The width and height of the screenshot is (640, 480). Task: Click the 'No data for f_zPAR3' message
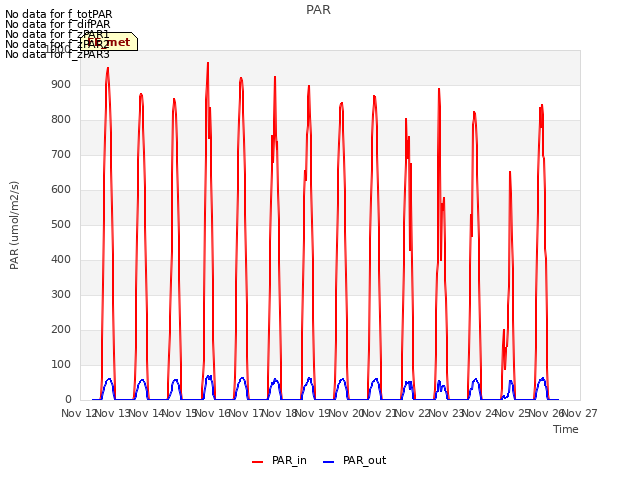coord(57,54)
